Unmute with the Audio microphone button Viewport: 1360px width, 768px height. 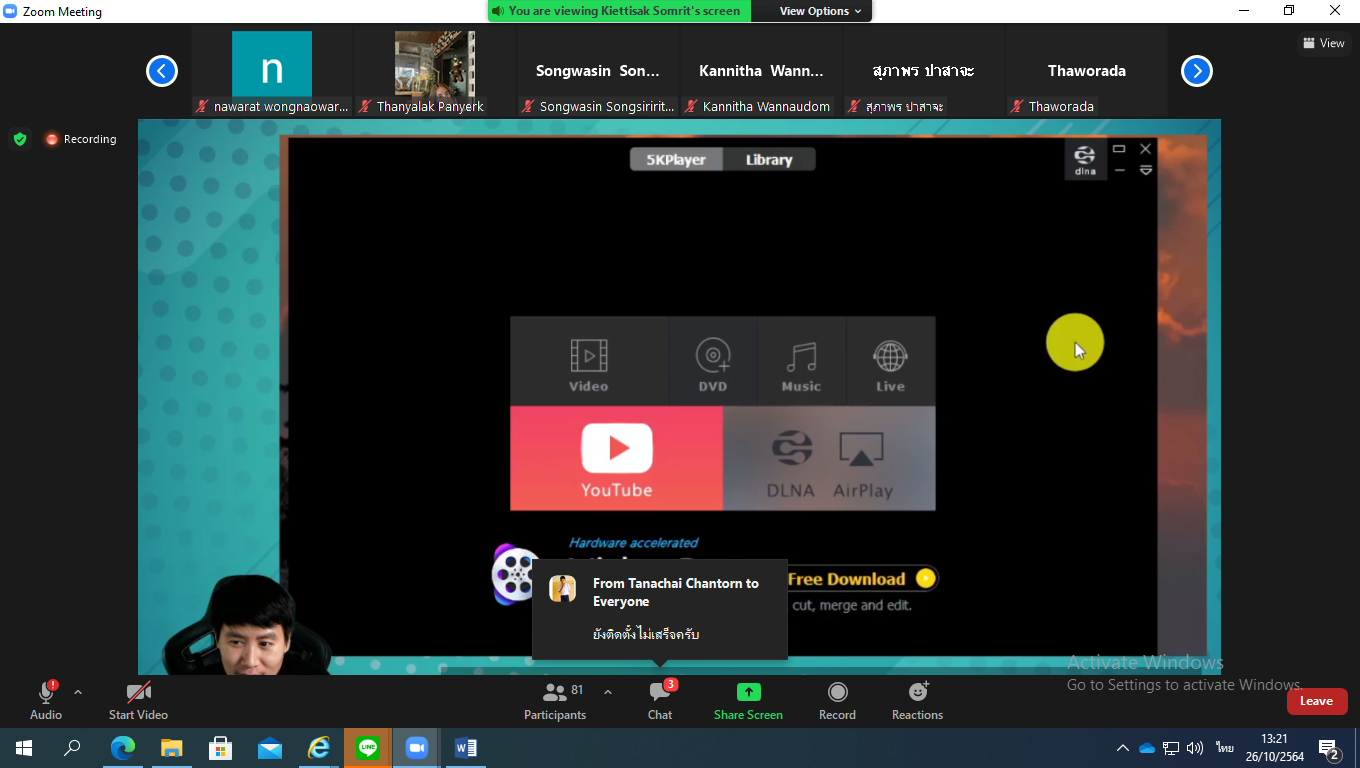46,700
